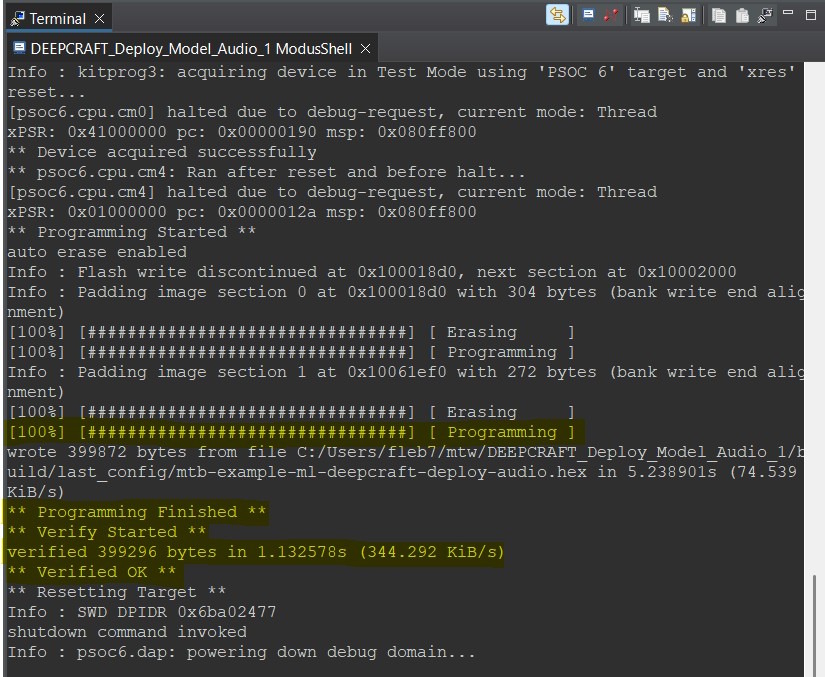Screen dimensions: 825x677
Task: Click the '** Verified OK **' line
Action: coord(92,572)
